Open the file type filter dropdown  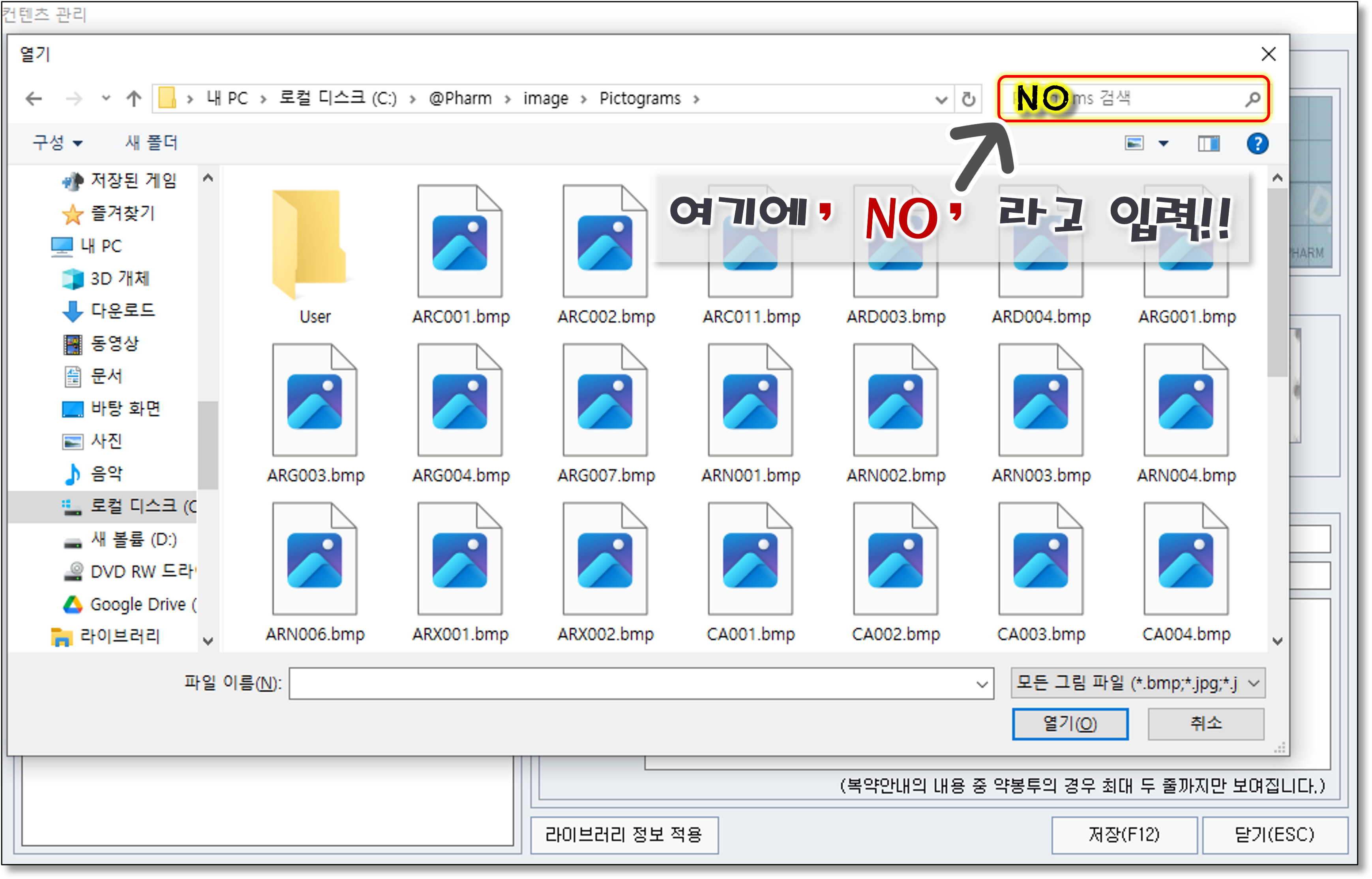tap(1138, 683)
